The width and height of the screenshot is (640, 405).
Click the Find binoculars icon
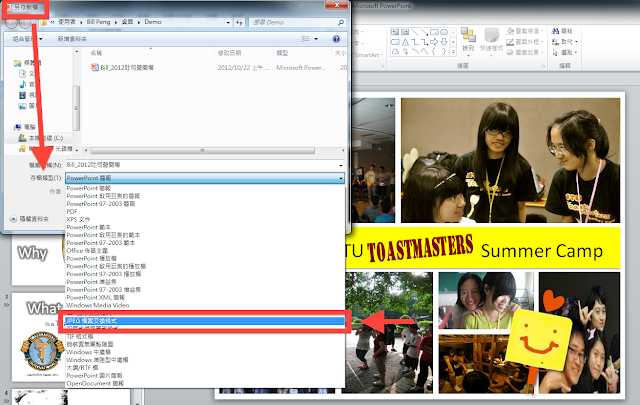click(x=555, y=31)
